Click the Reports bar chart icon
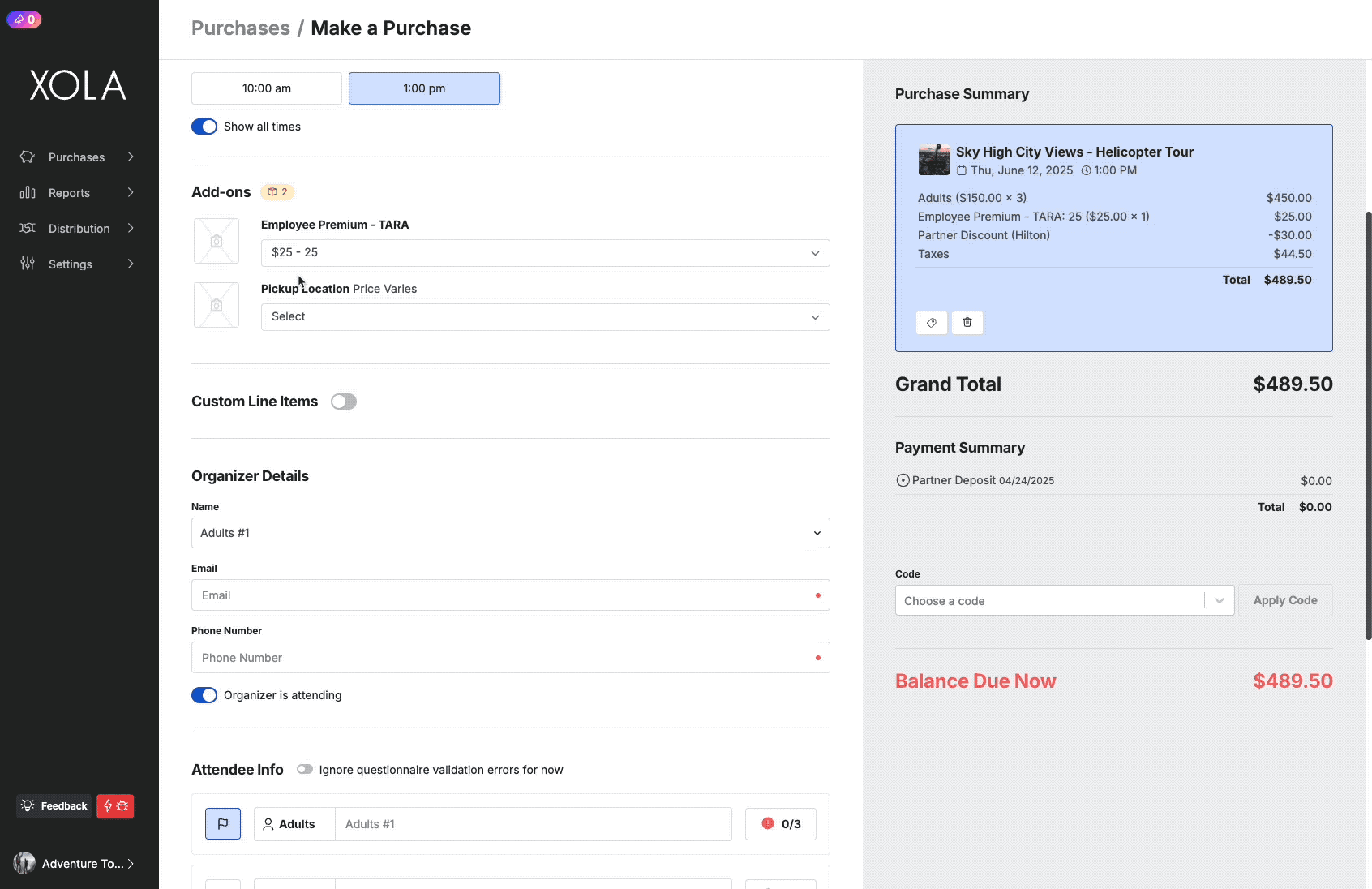This screenshot has height=889, width=1372. pyautogui.click(x=28, y=193)
